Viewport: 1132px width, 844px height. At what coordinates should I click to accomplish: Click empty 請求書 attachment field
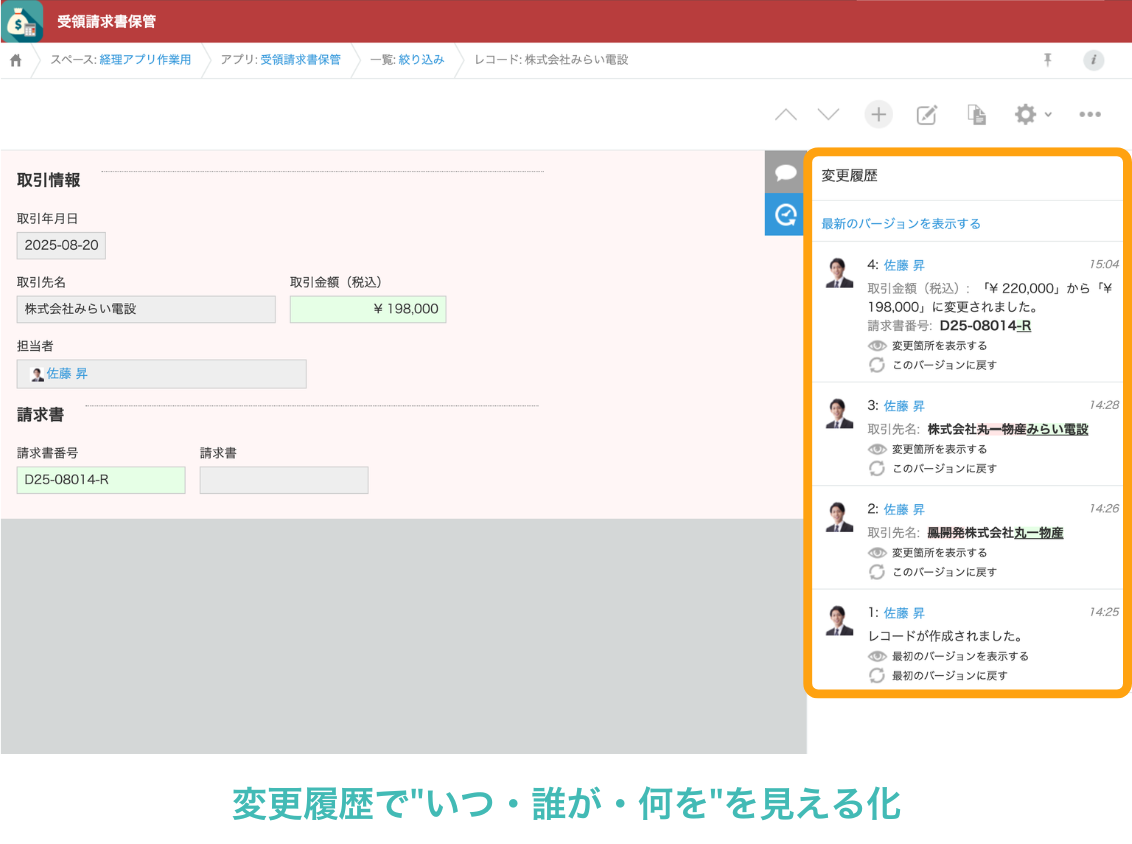[x=284, y=480]
